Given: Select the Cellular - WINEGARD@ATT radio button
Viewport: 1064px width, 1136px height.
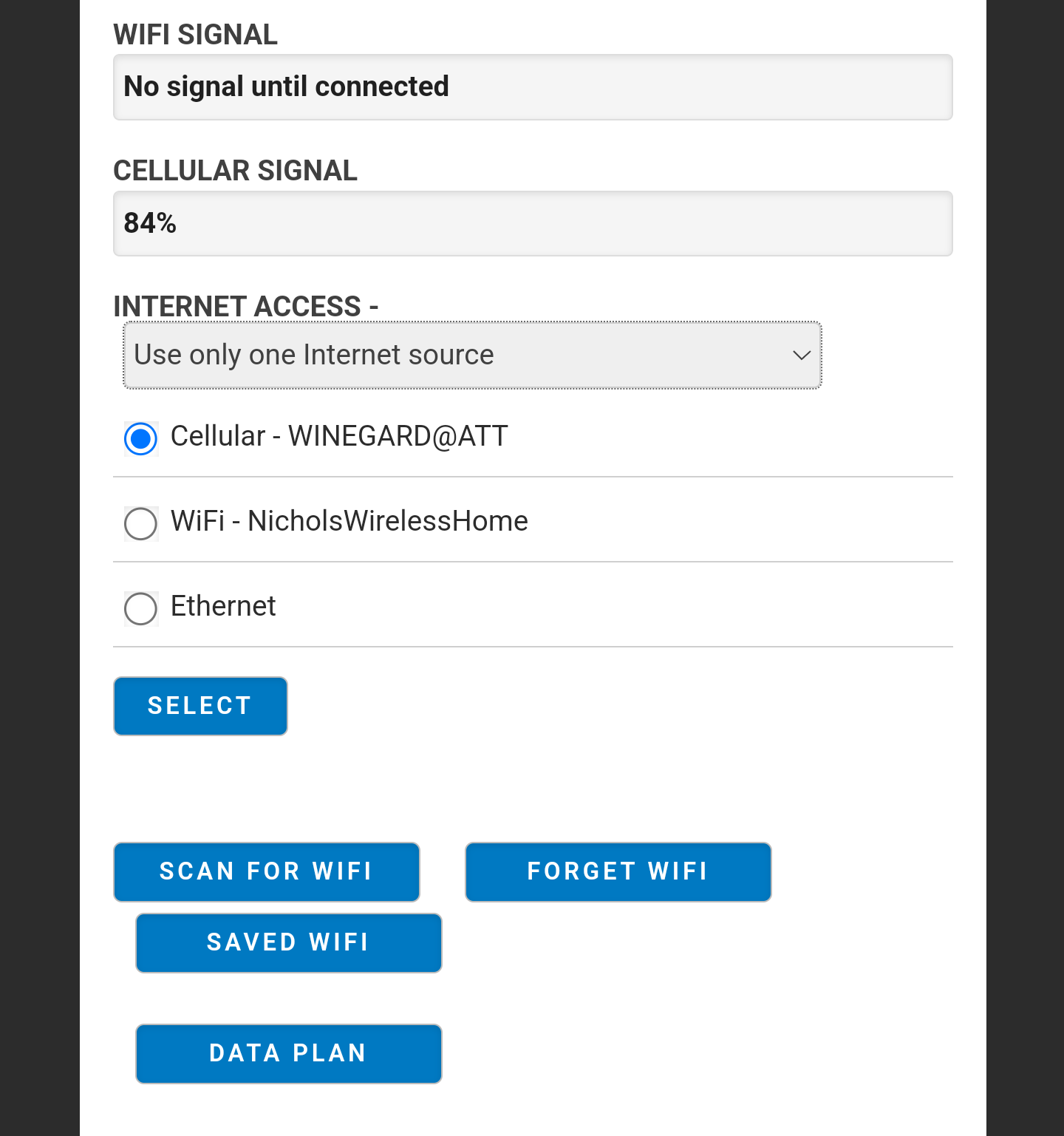Looking at the screenshot, I should point(140,439).
